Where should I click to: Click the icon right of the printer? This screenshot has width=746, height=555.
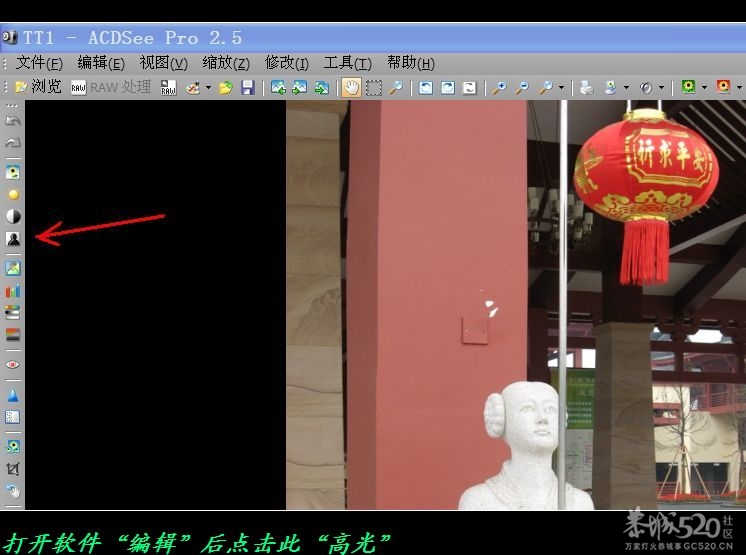tap(610, 88)
